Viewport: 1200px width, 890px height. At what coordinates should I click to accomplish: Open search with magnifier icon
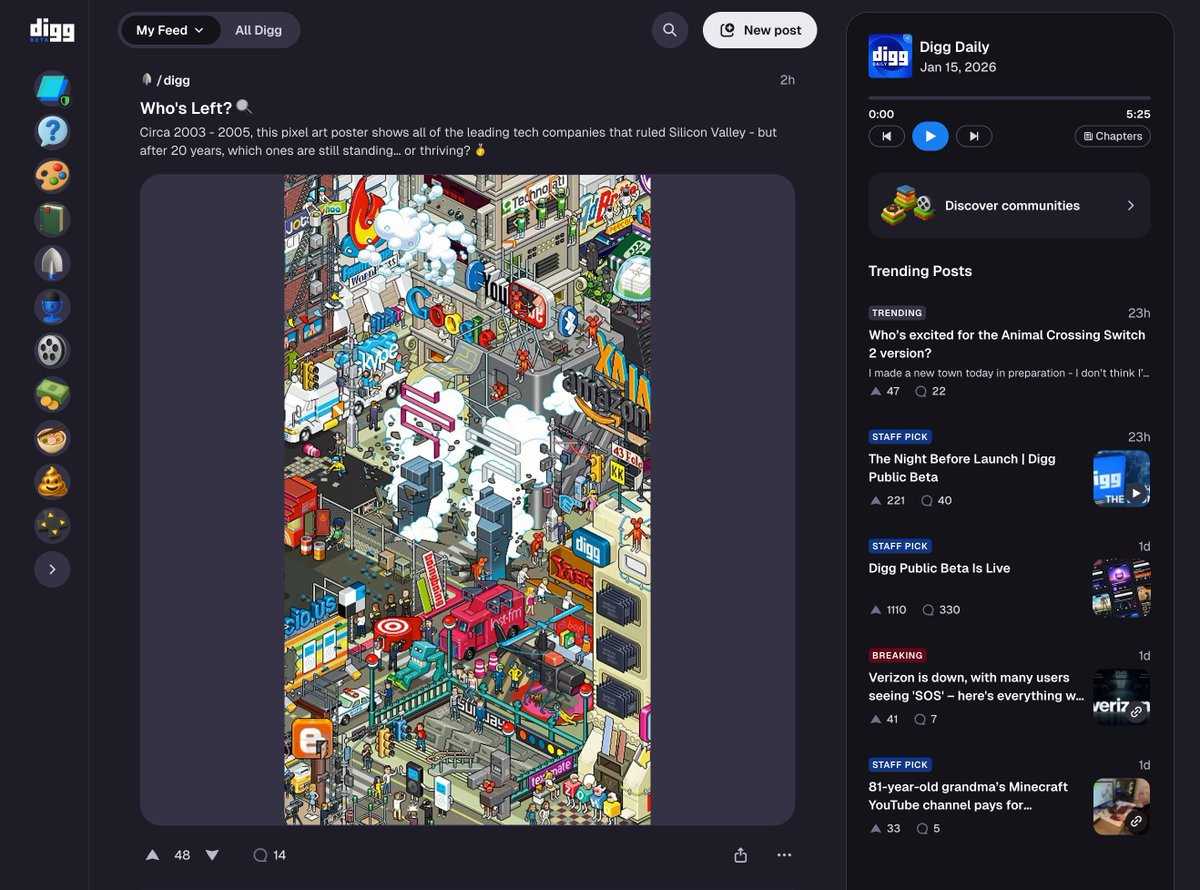point(670,30)
